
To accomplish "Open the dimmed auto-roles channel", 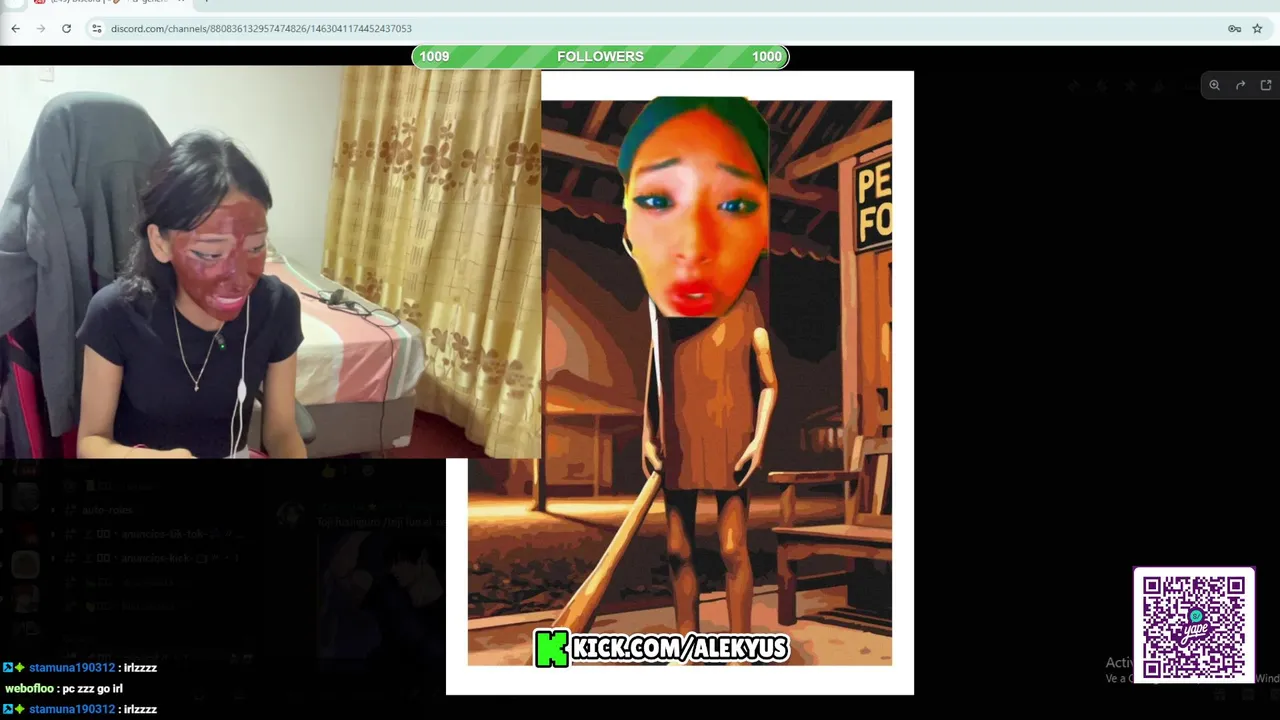I will 108,510.
